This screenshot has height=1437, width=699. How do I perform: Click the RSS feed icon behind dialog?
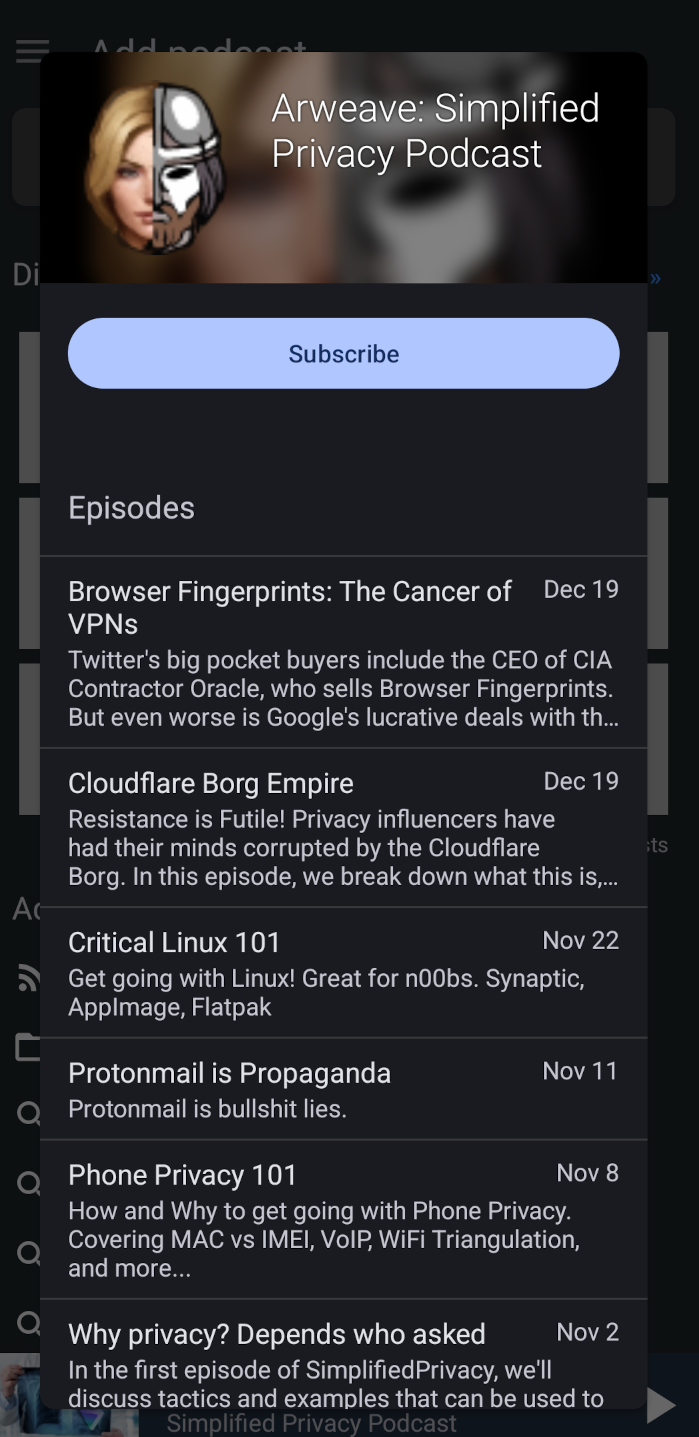point(28,978)
